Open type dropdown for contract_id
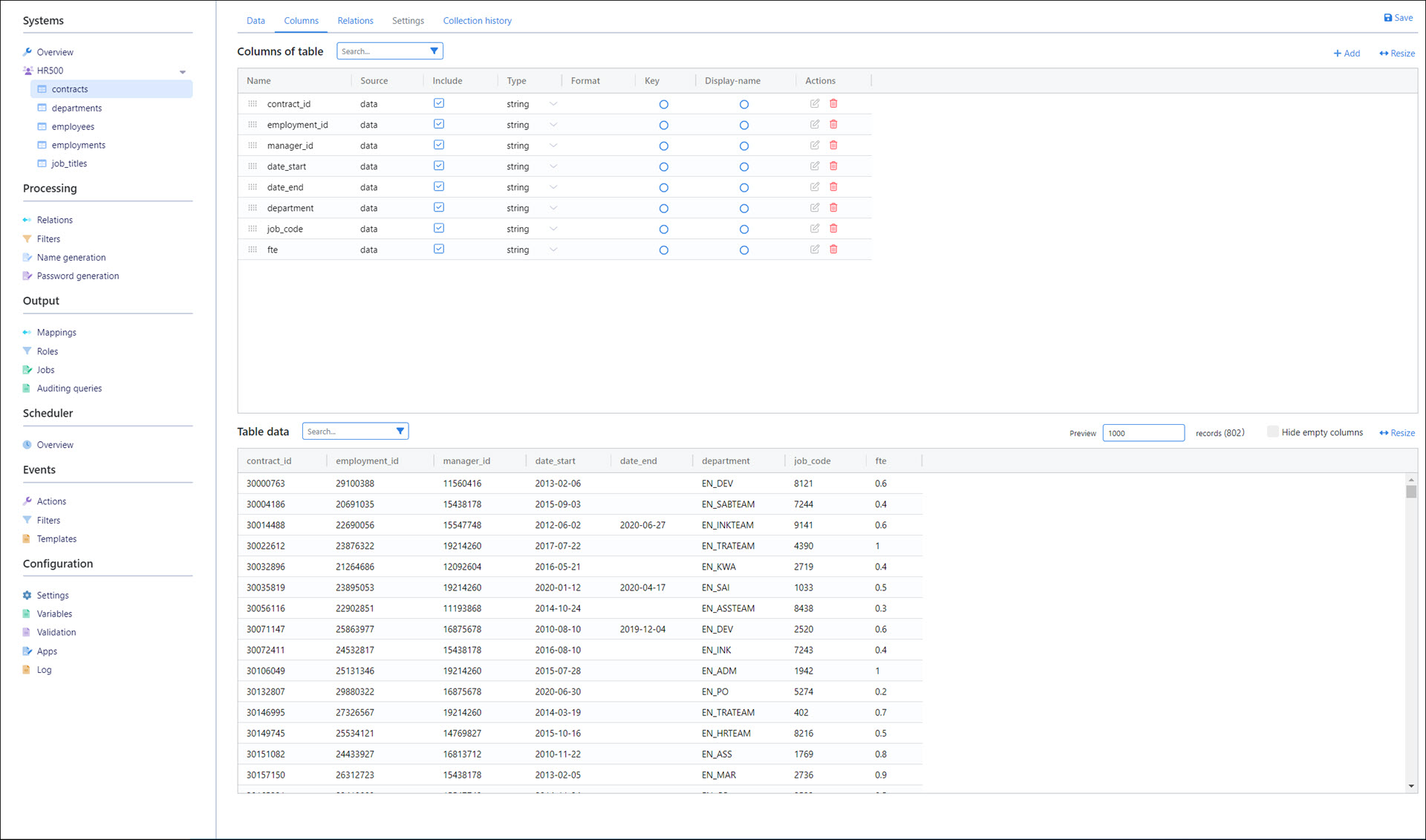Screen dimensions: 1426x840 553,104
